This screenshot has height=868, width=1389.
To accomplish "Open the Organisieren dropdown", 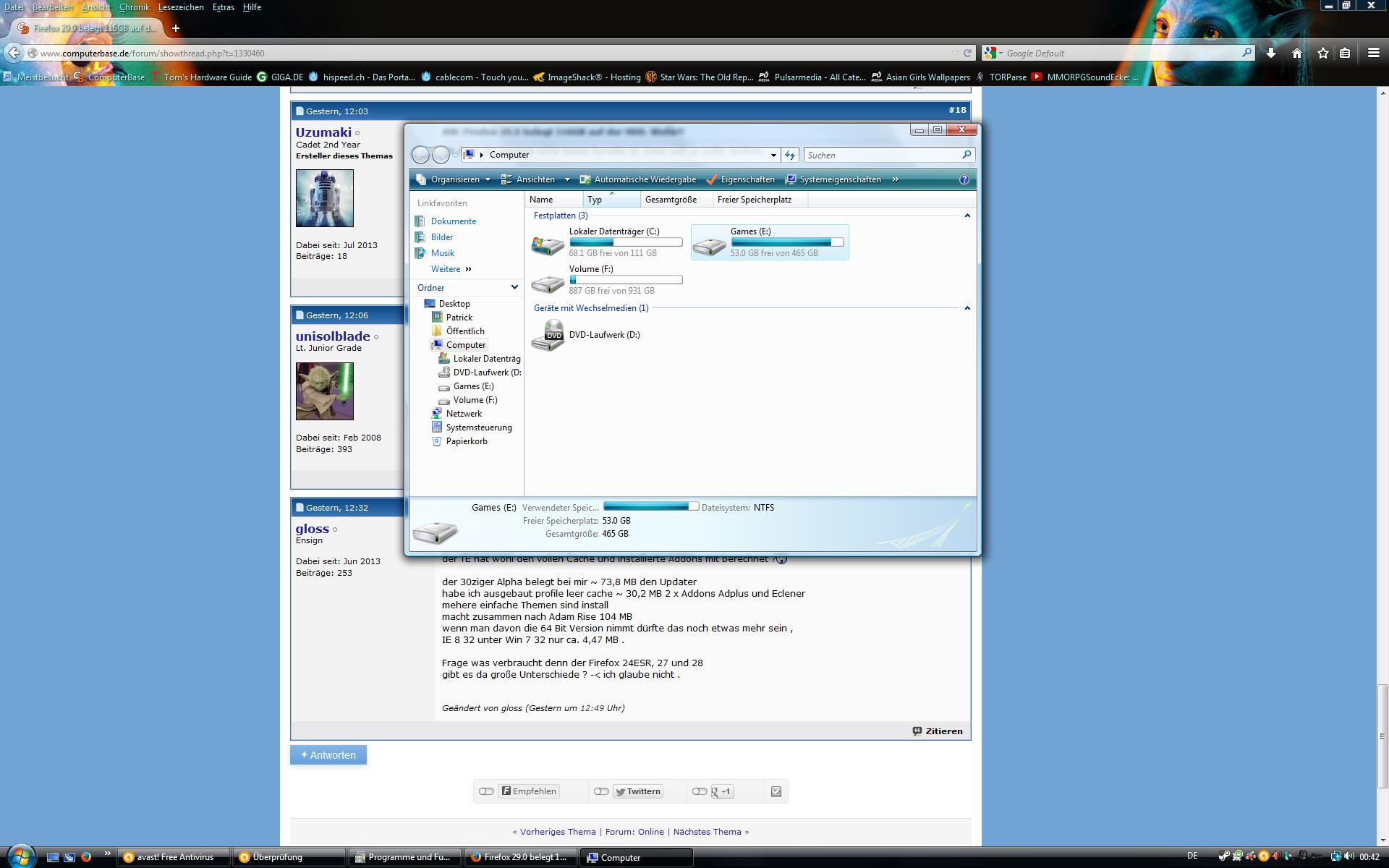I will 454,179.
